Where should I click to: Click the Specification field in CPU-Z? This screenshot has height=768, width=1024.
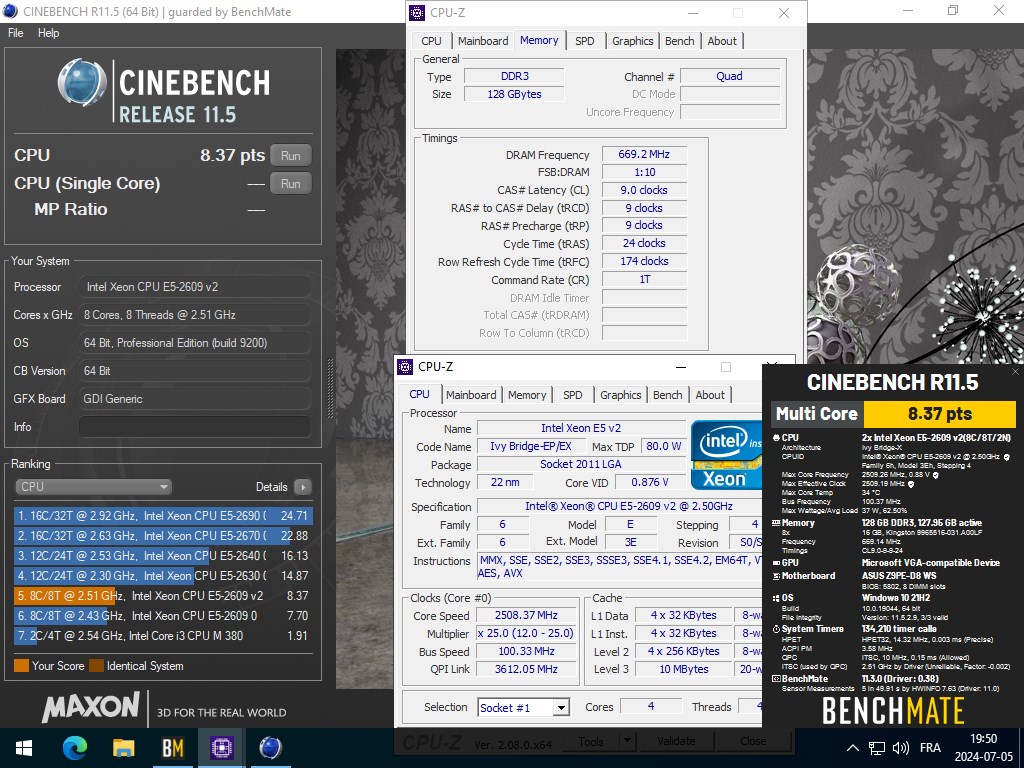pyautogui.click(x=620, y=507)
